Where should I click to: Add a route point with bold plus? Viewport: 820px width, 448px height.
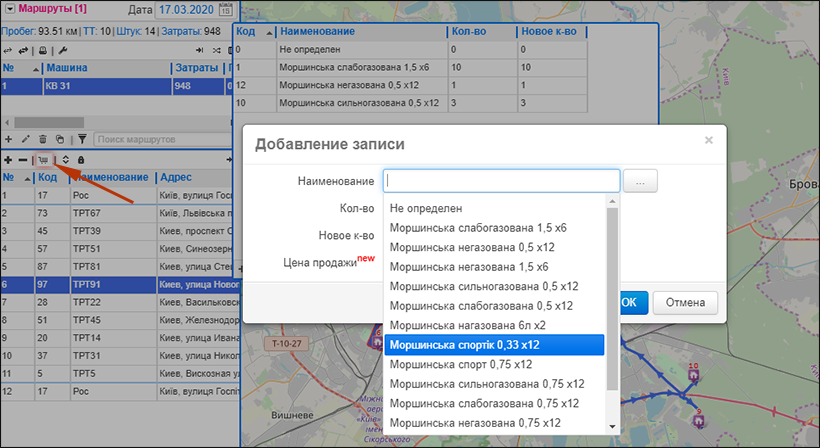[x=8, y=160]
